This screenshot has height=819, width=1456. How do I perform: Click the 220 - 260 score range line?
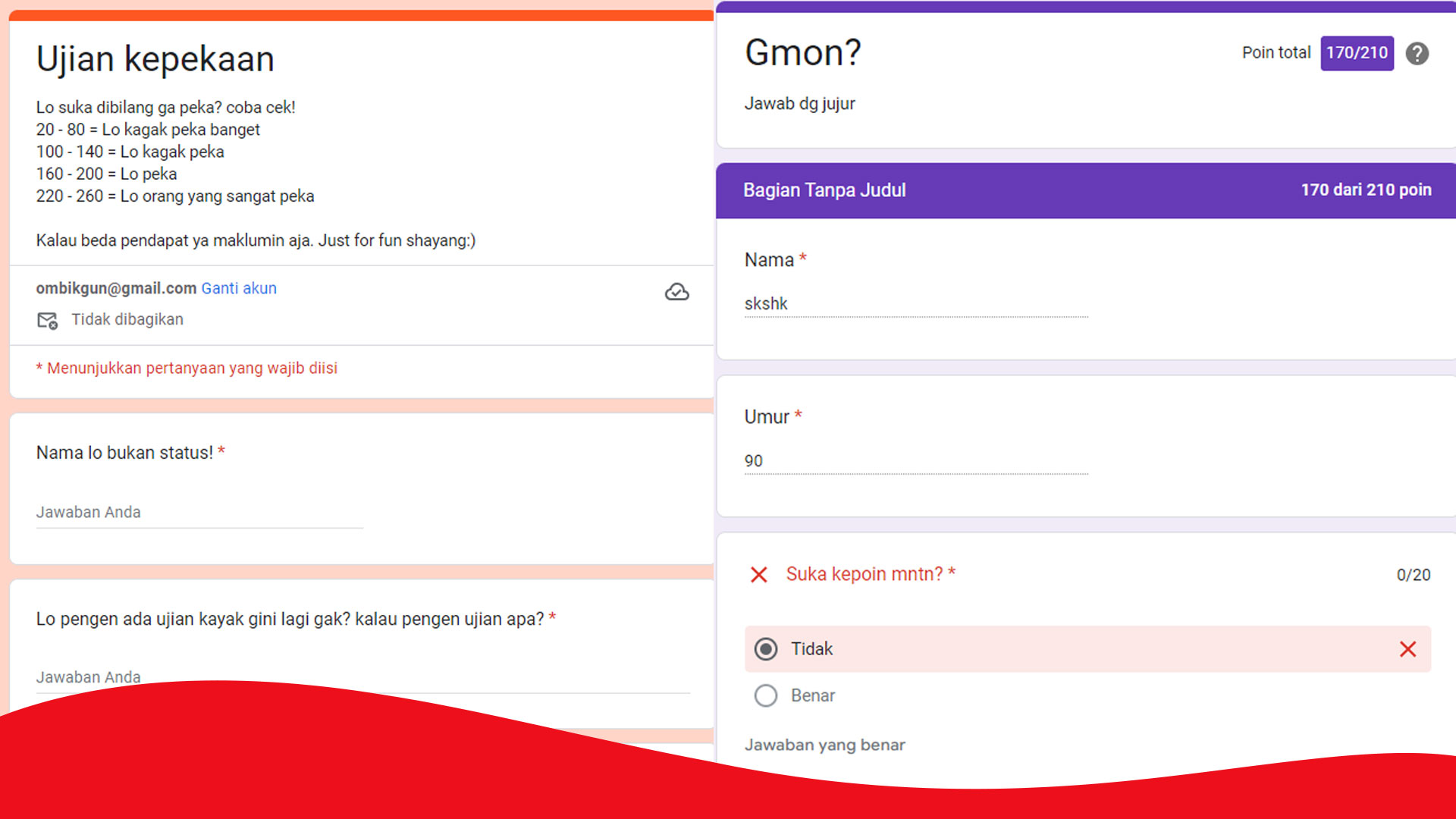175,196
